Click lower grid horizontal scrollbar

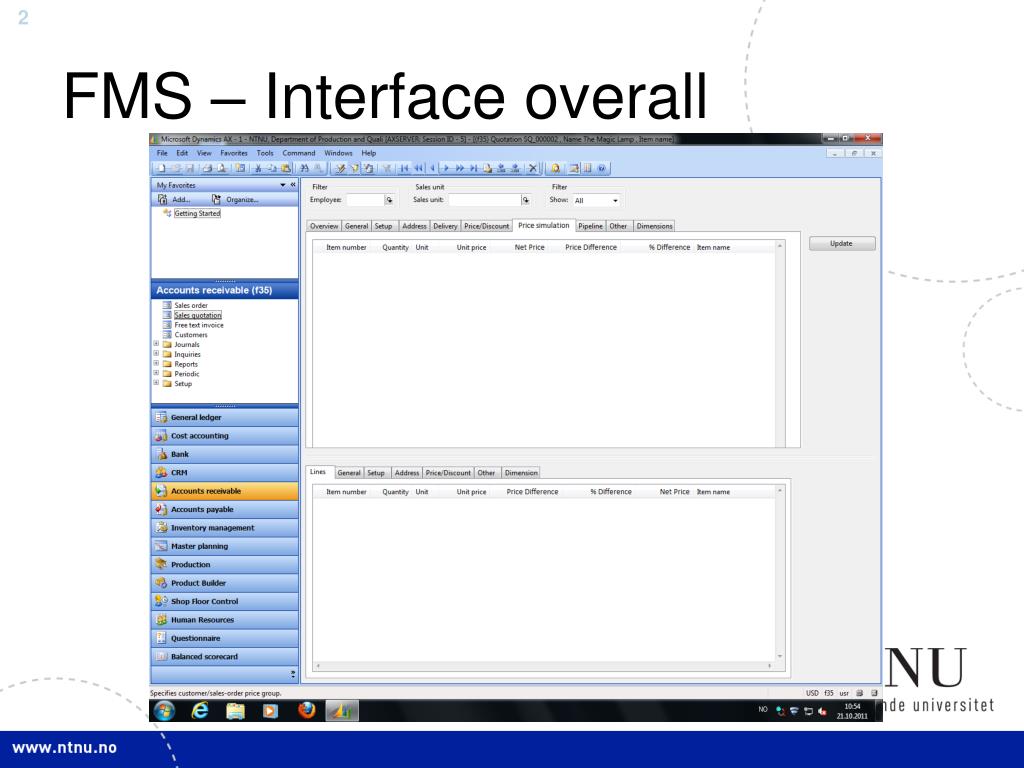(x=543, y=665)
